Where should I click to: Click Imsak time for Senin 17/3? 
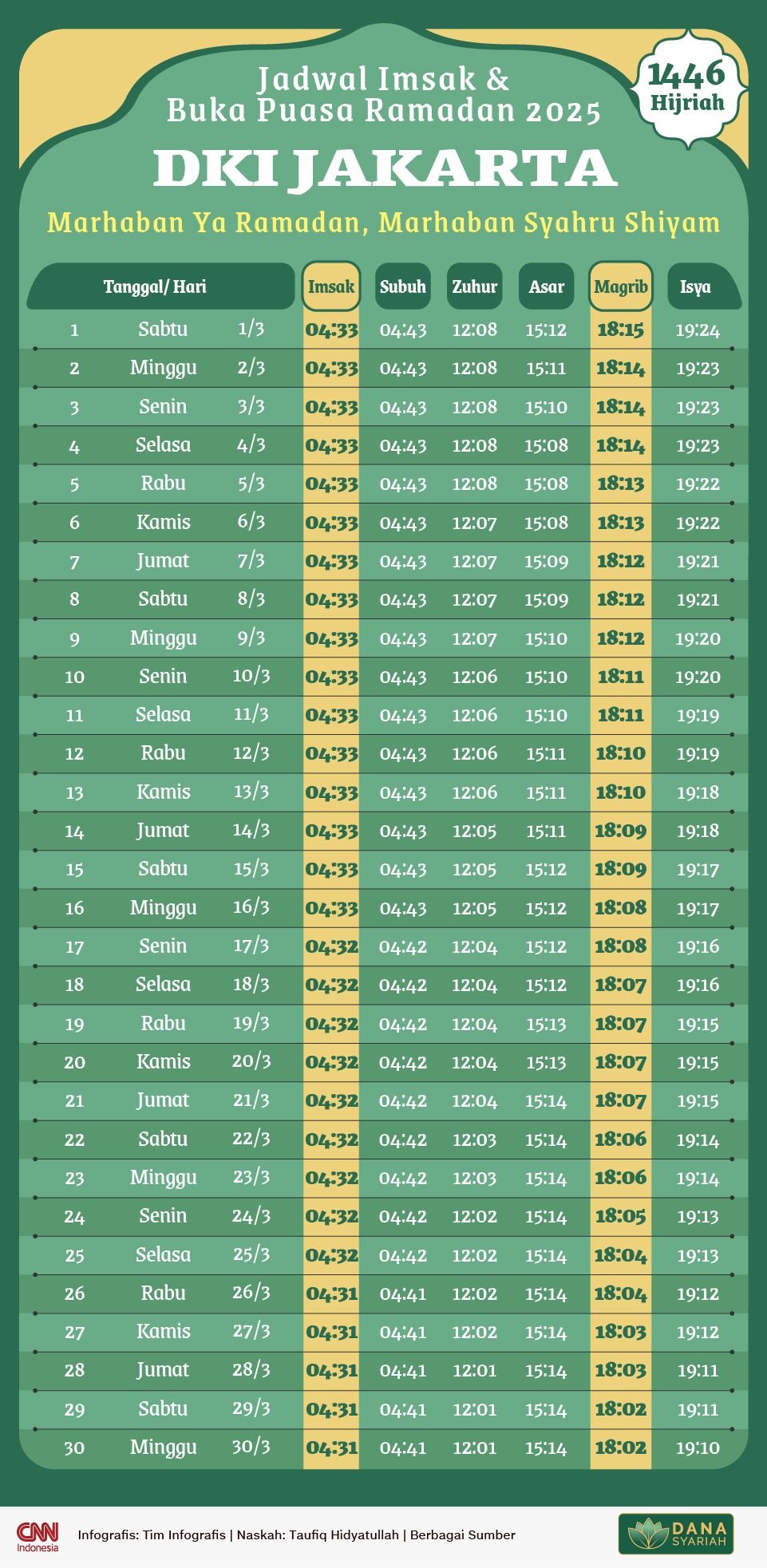331,946
